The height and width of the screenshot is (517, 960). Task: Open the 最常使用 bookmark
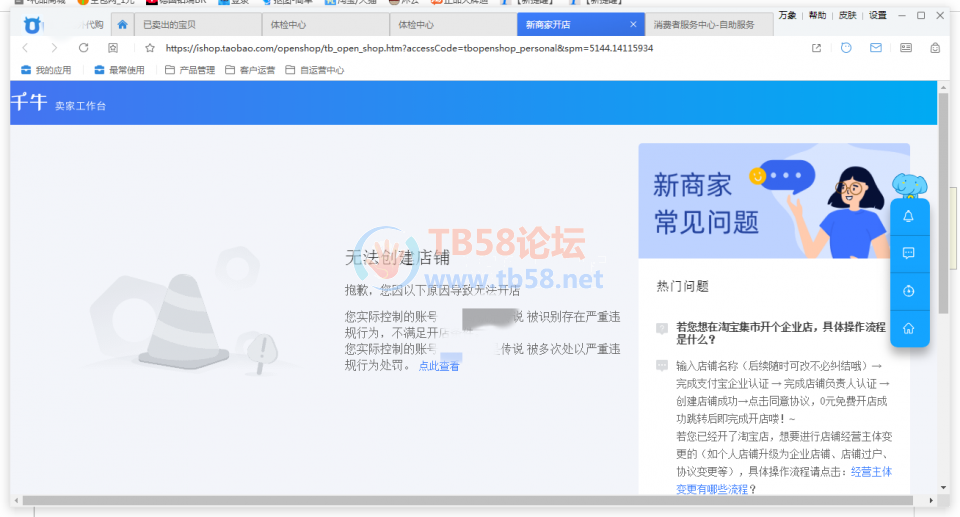pos(119,70)
